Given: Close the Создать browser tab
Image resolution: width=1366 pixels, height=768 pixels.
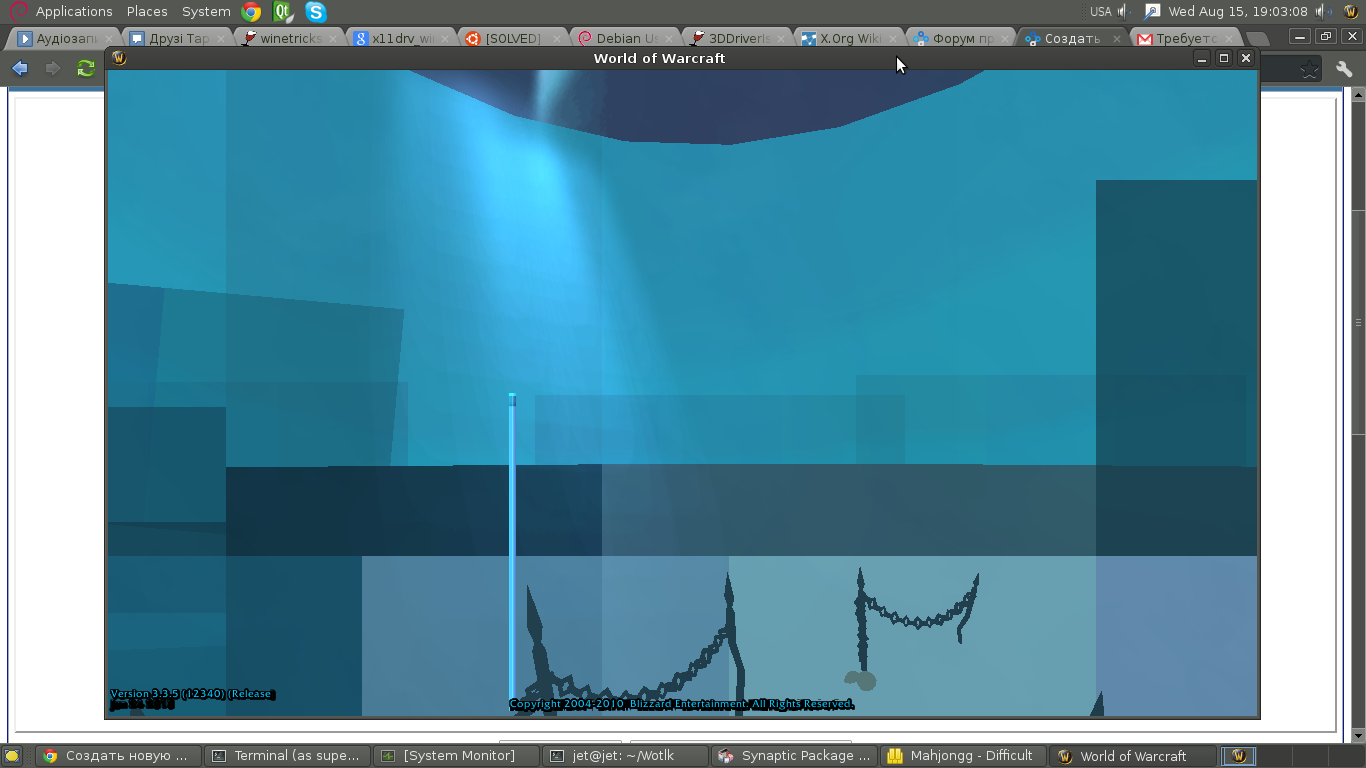Looking at the screenshot, I should point(1117,39).
